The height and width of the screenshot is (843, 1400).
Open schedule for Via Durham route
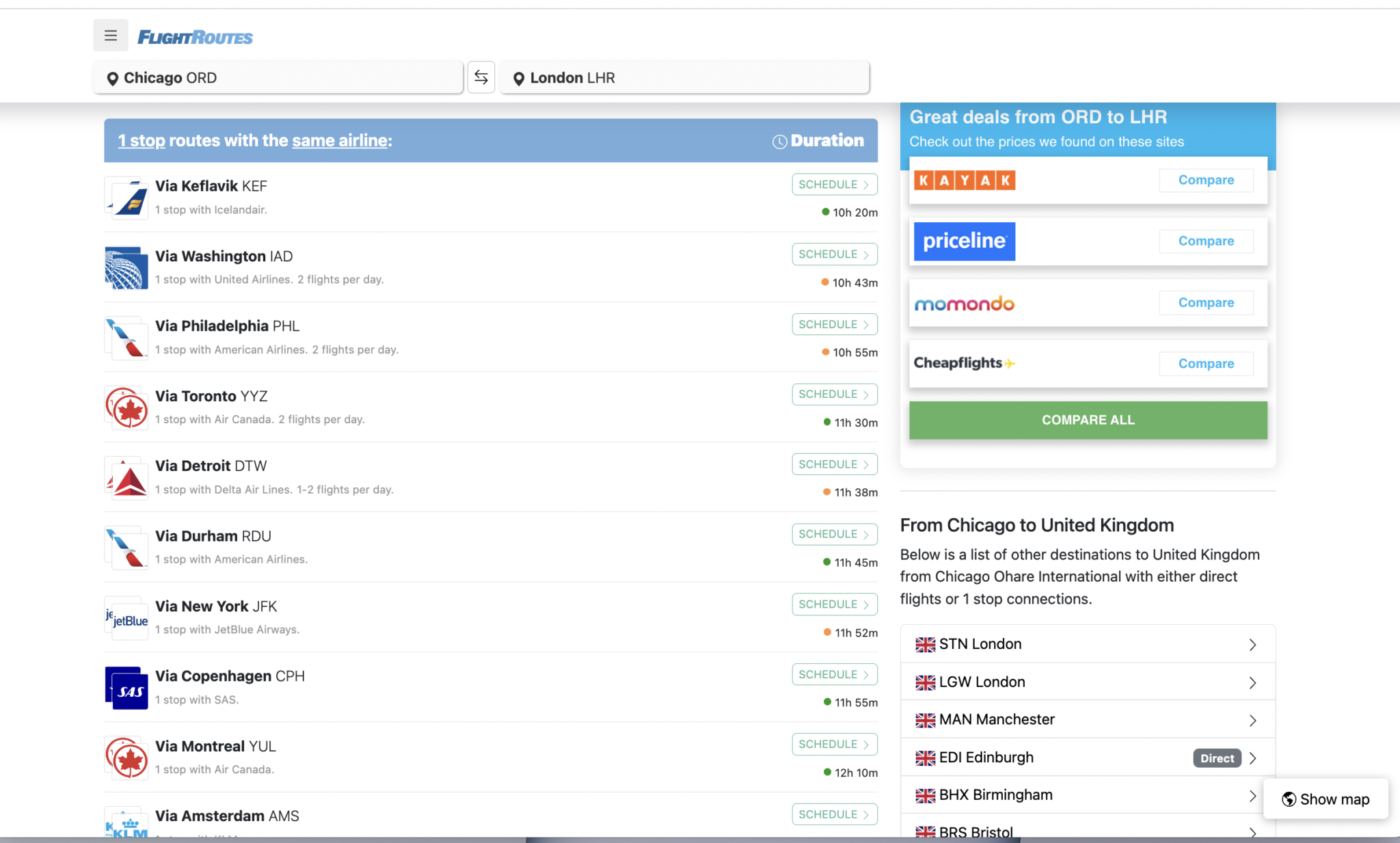pyautogui.click(x=834, y=534)
